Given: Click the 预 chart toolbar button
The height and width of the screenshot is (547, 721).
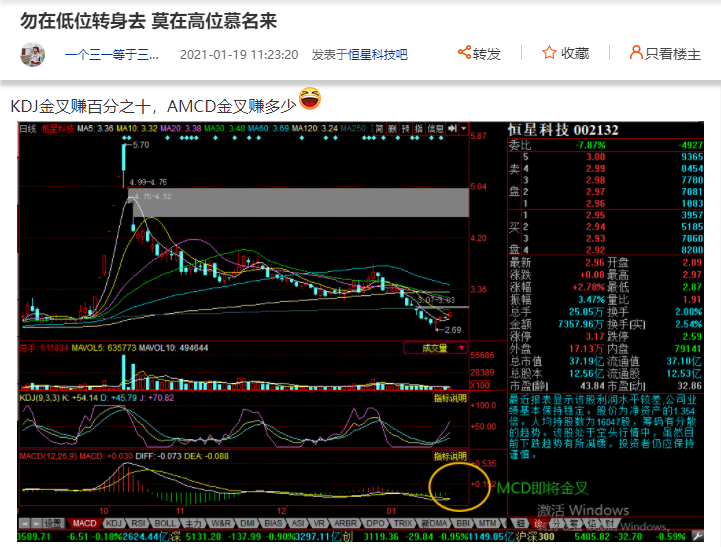Looking at the screenshot, I should pyautogui.click(x=405, y=129).
